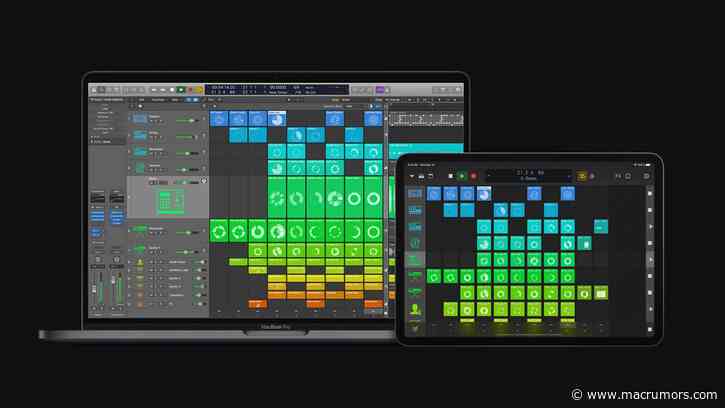725x408 pixels.
Task: Click the iPad position display
Action: (528, 176)
